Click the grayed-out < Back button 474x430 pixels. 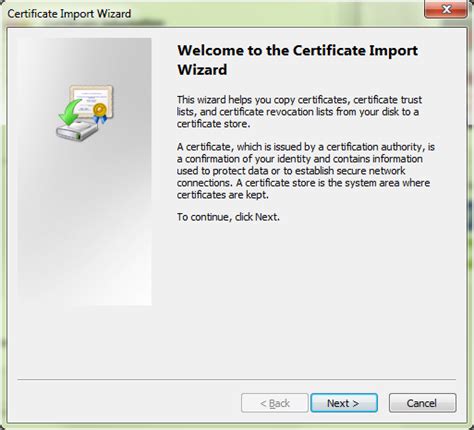click(275, 403)
